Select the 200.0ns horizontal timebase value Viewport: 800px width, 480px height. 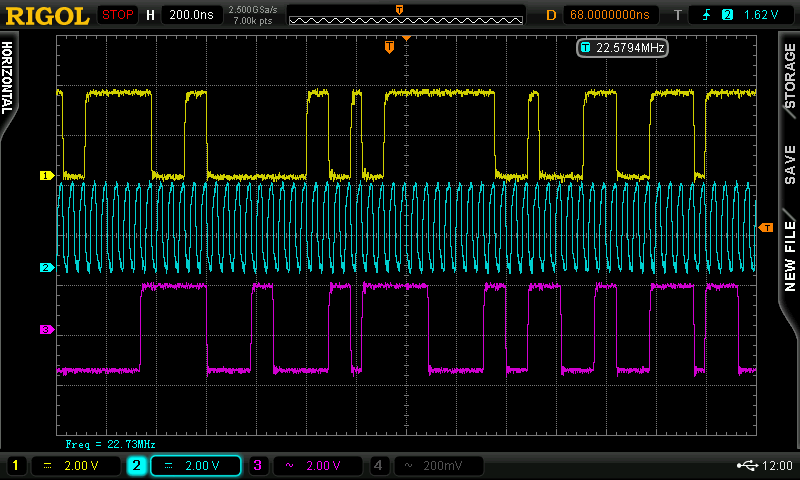point(191,15)
